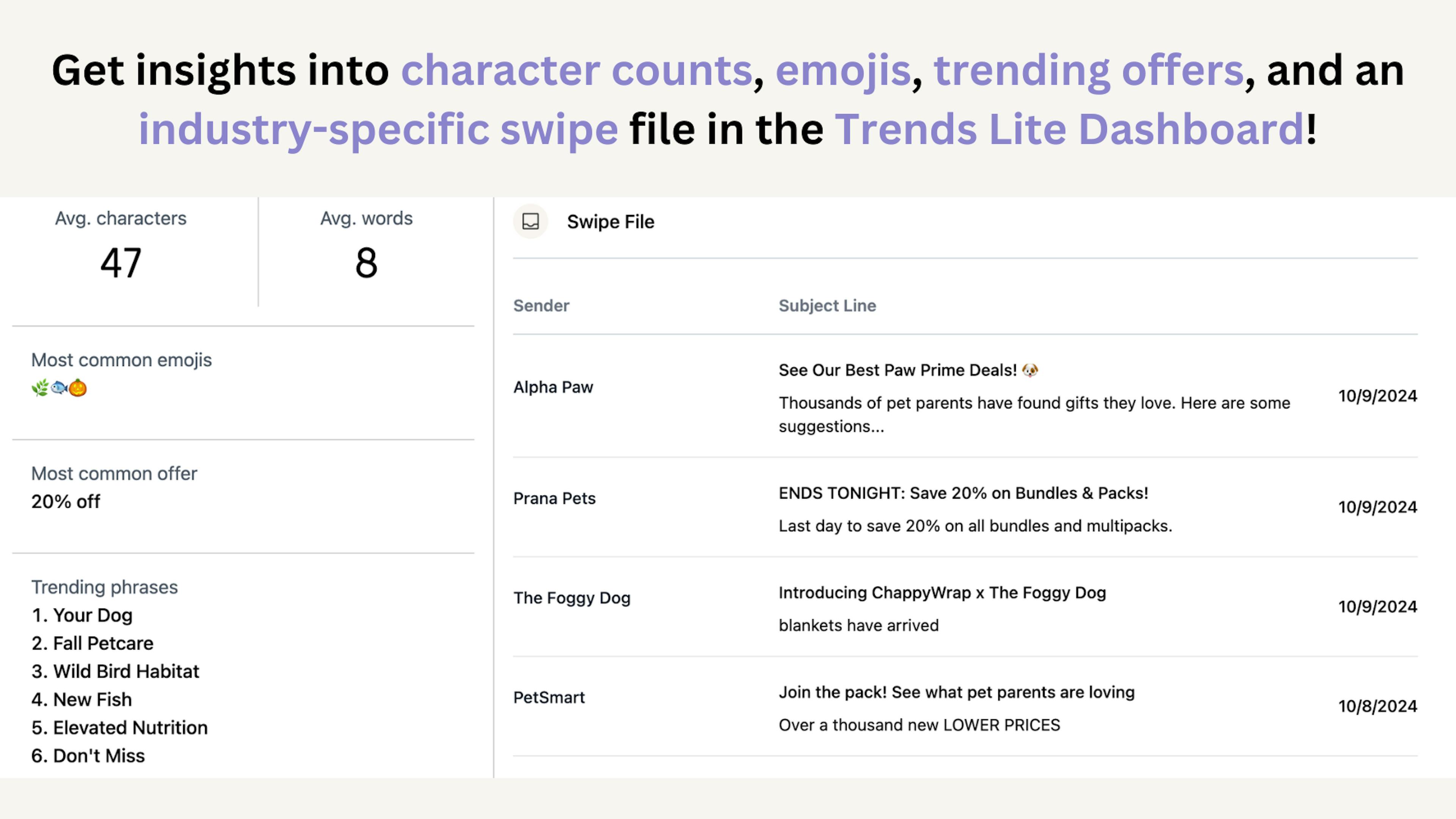
Task: Click 'Last day to save 20%' preview text
Action: coord(976,526)
